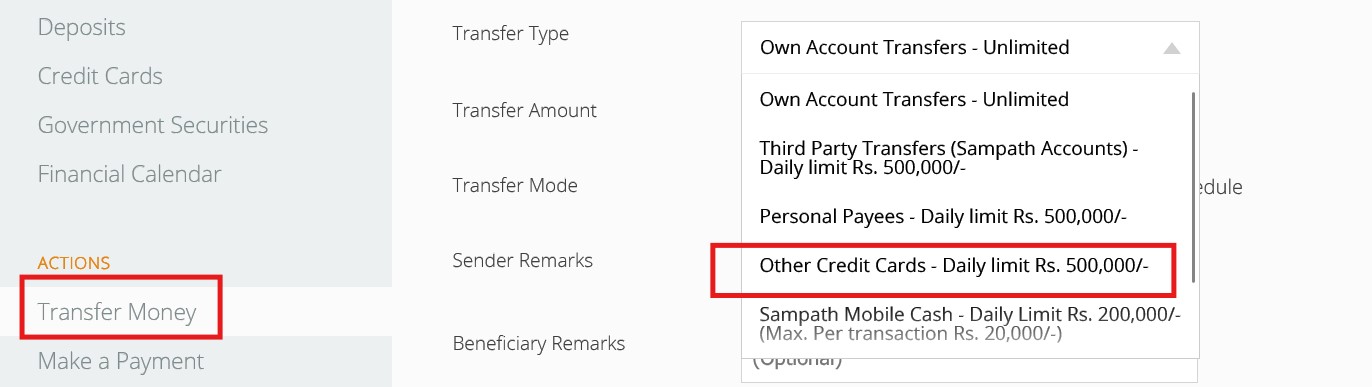Open the Financial Calendar

(129, 174)
